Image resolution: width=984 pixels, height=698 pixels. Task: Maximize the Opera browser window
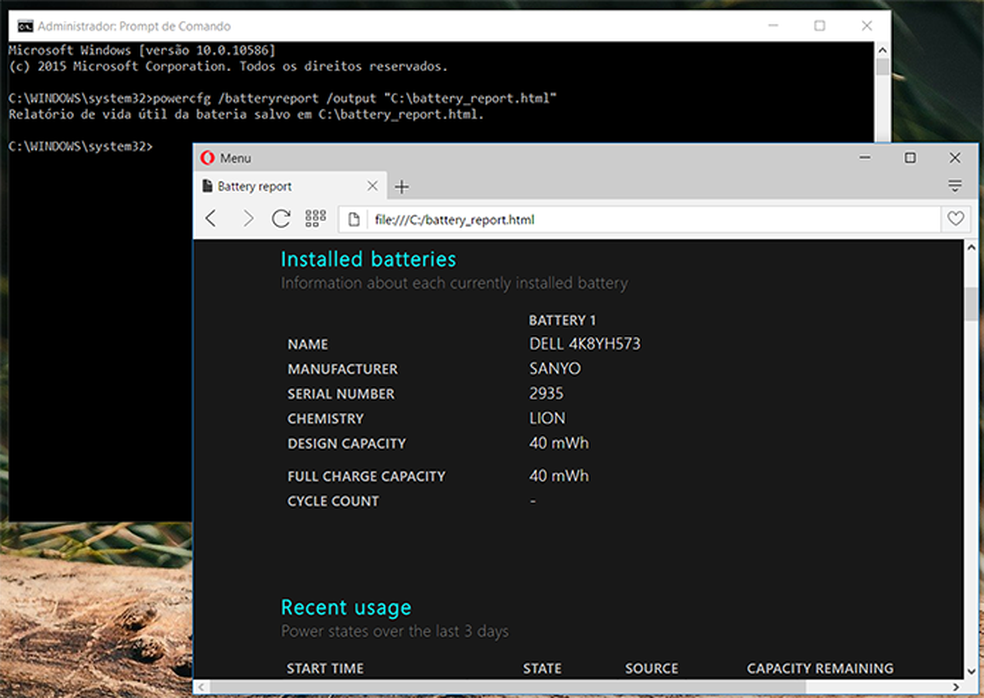910,158
